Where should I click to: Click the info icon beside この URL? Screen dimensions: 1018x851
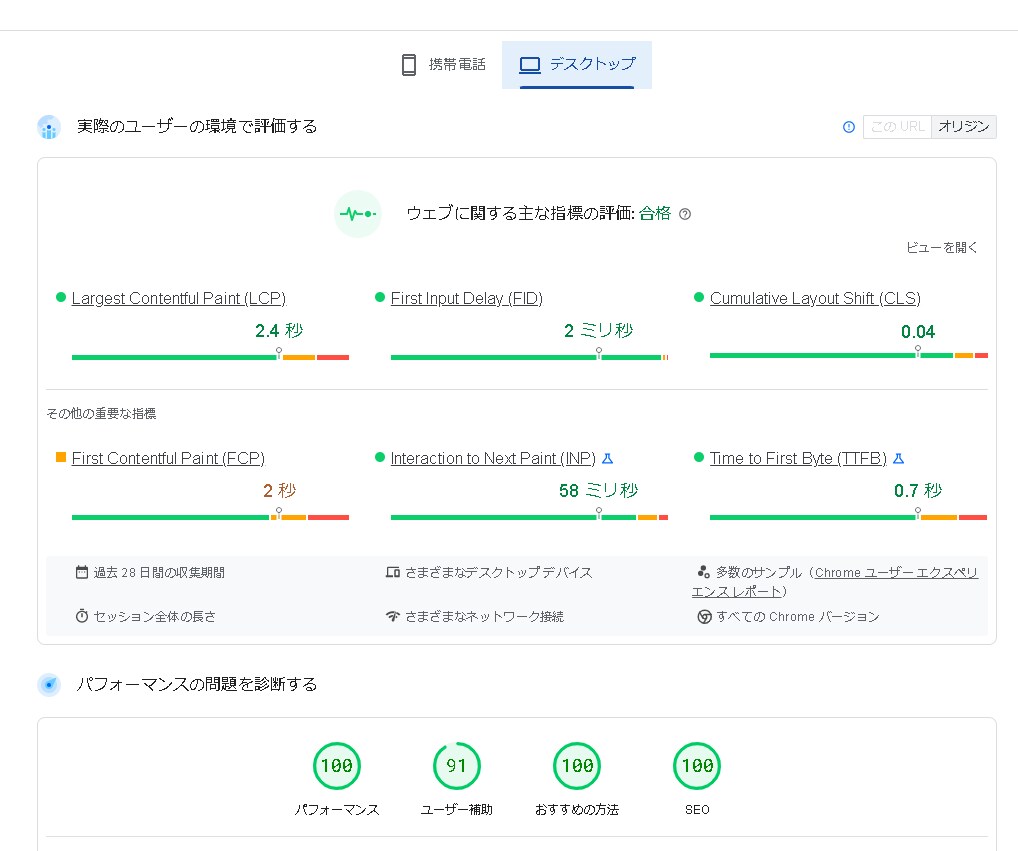[849, 127]
